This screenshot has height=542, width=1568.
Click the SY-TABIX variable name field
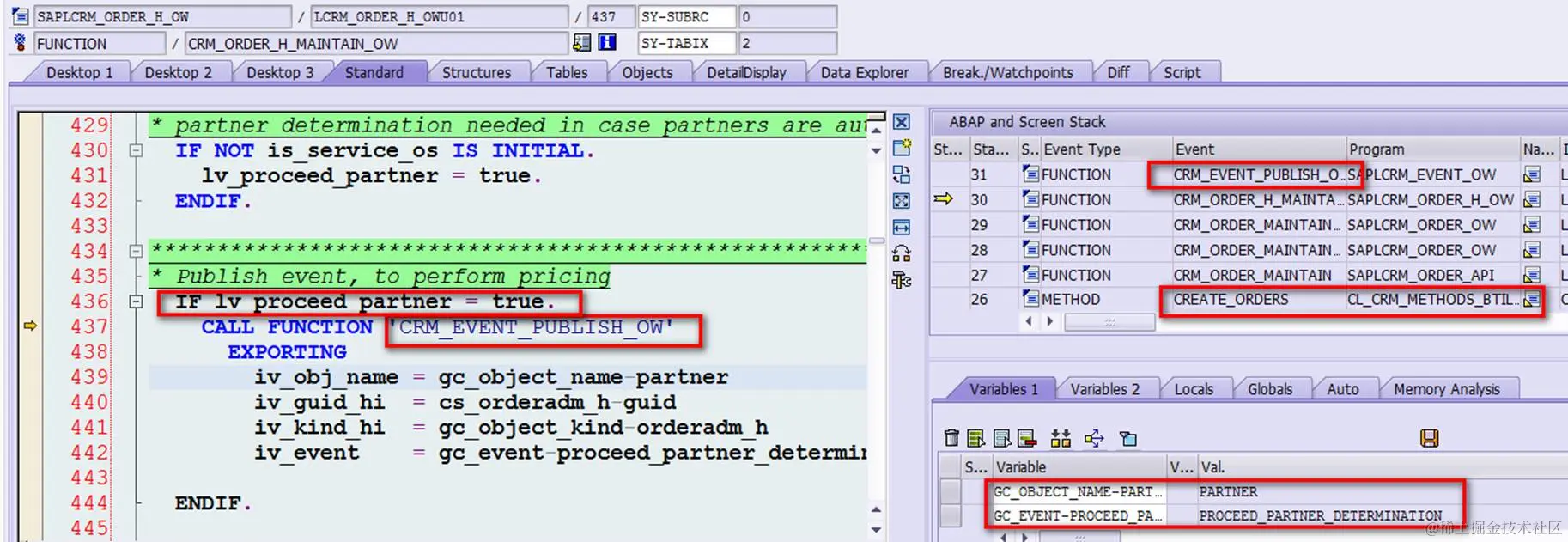click(x=687, y=42)
